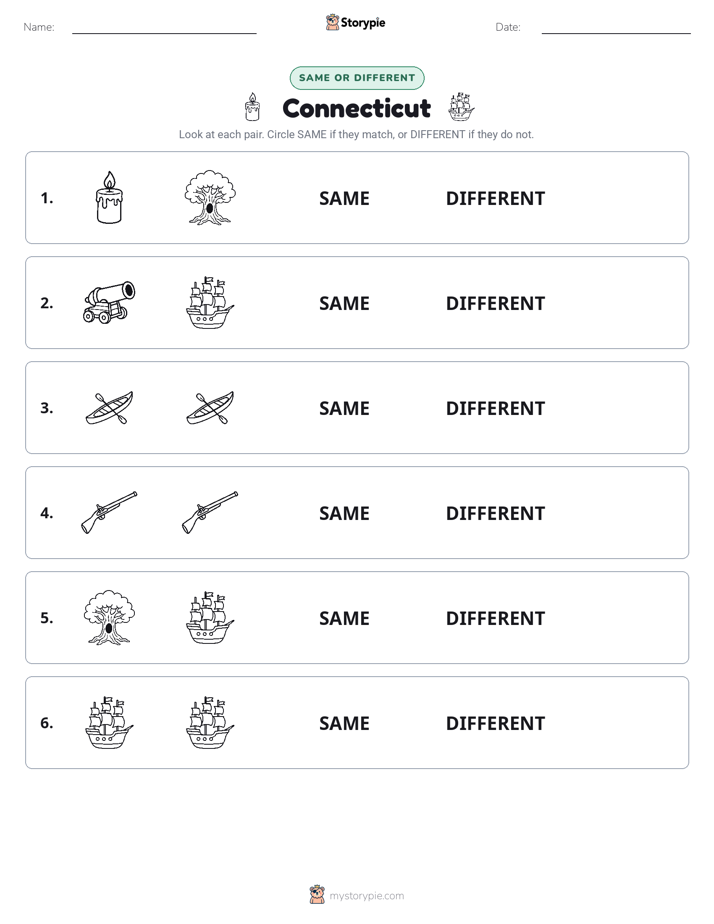The width and height of the screenshot is (714, 924).
Task: Click the Date input line
Action: click(x=616, y=28)
